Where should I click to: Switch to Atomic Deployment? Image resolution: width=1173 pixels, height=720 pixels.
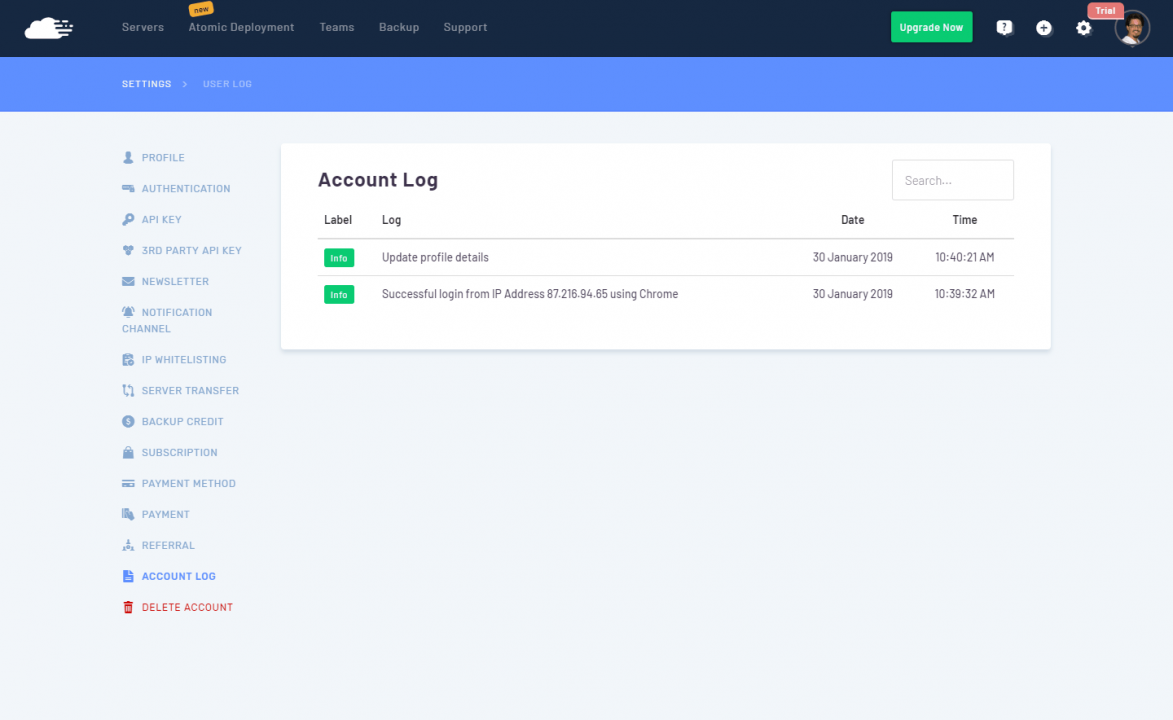(x=241, y=27)
